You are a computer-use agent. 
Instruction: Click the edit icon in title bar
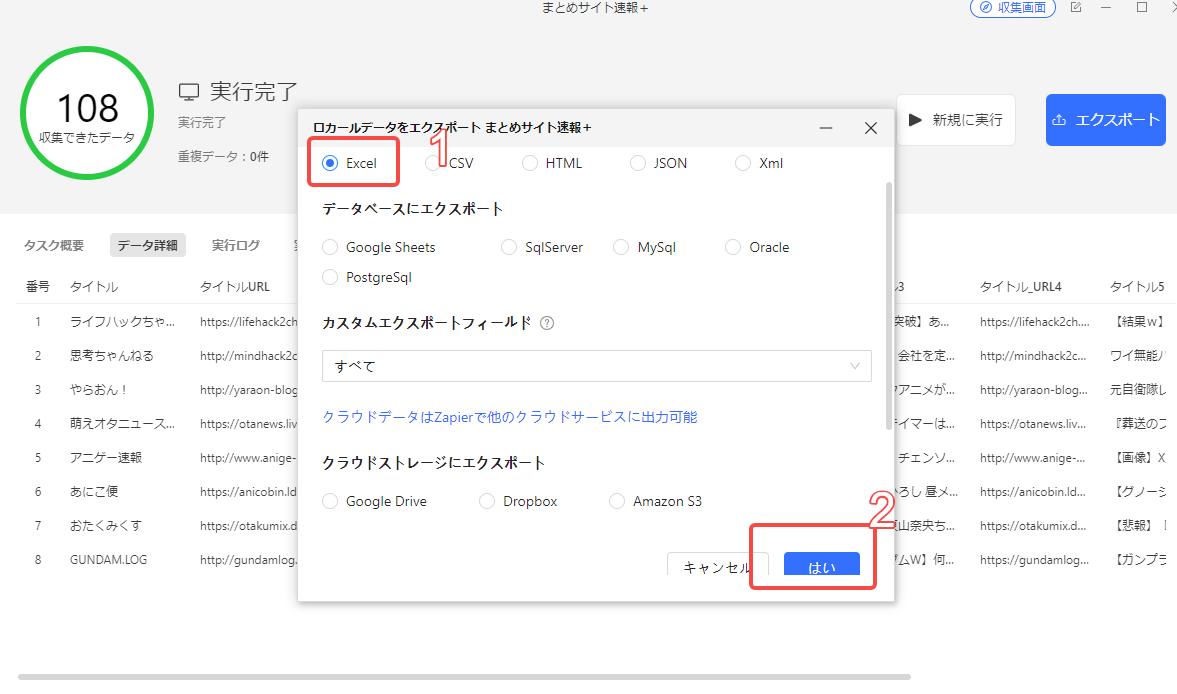pos(1076,8)
